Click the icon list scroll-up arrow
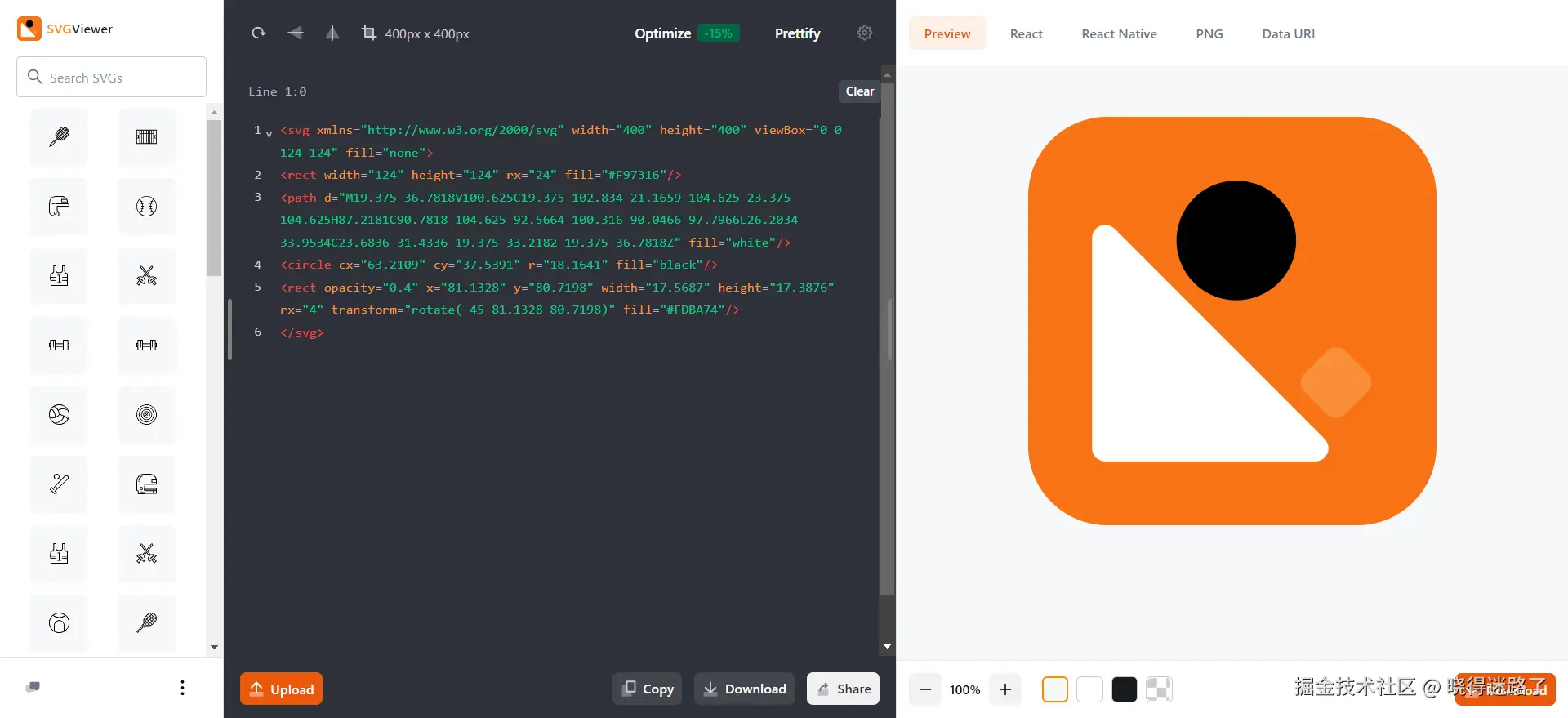The height and width of the screenshot is (718, 1568). [x=214, y=113]
